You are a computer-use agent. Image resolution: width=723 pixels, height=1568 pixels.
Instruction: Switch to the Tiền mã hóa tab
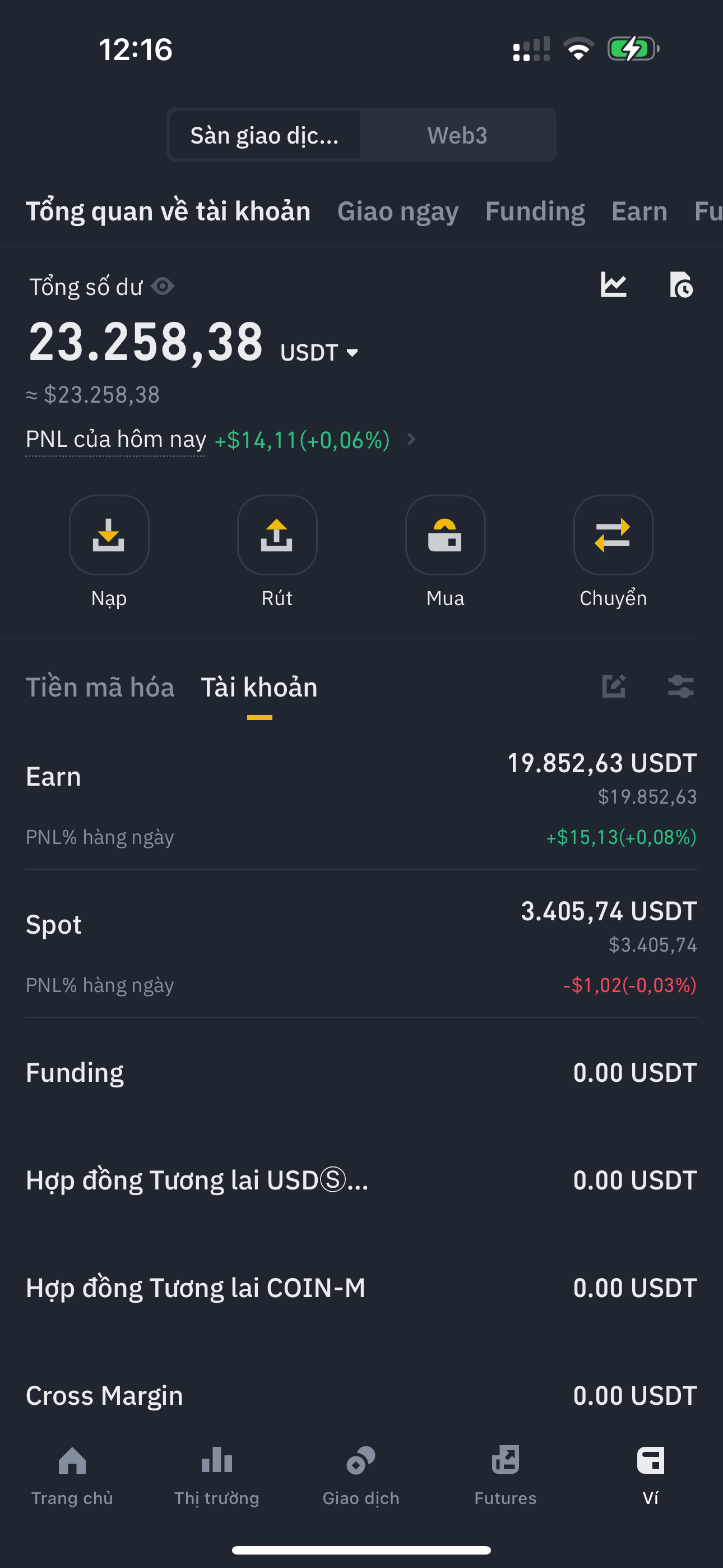[100, 687]
